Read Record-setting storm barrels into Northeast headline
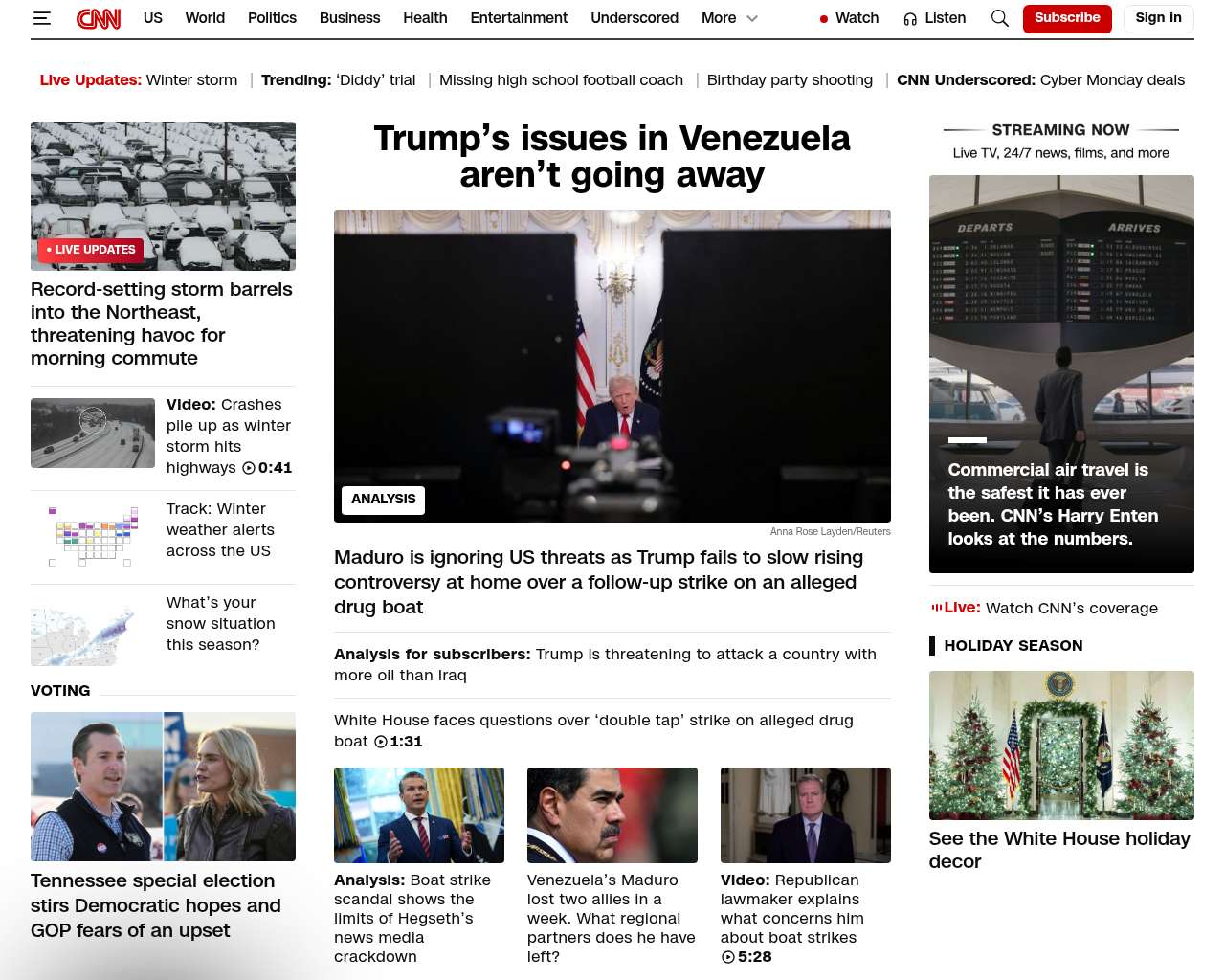 point(162,323)
